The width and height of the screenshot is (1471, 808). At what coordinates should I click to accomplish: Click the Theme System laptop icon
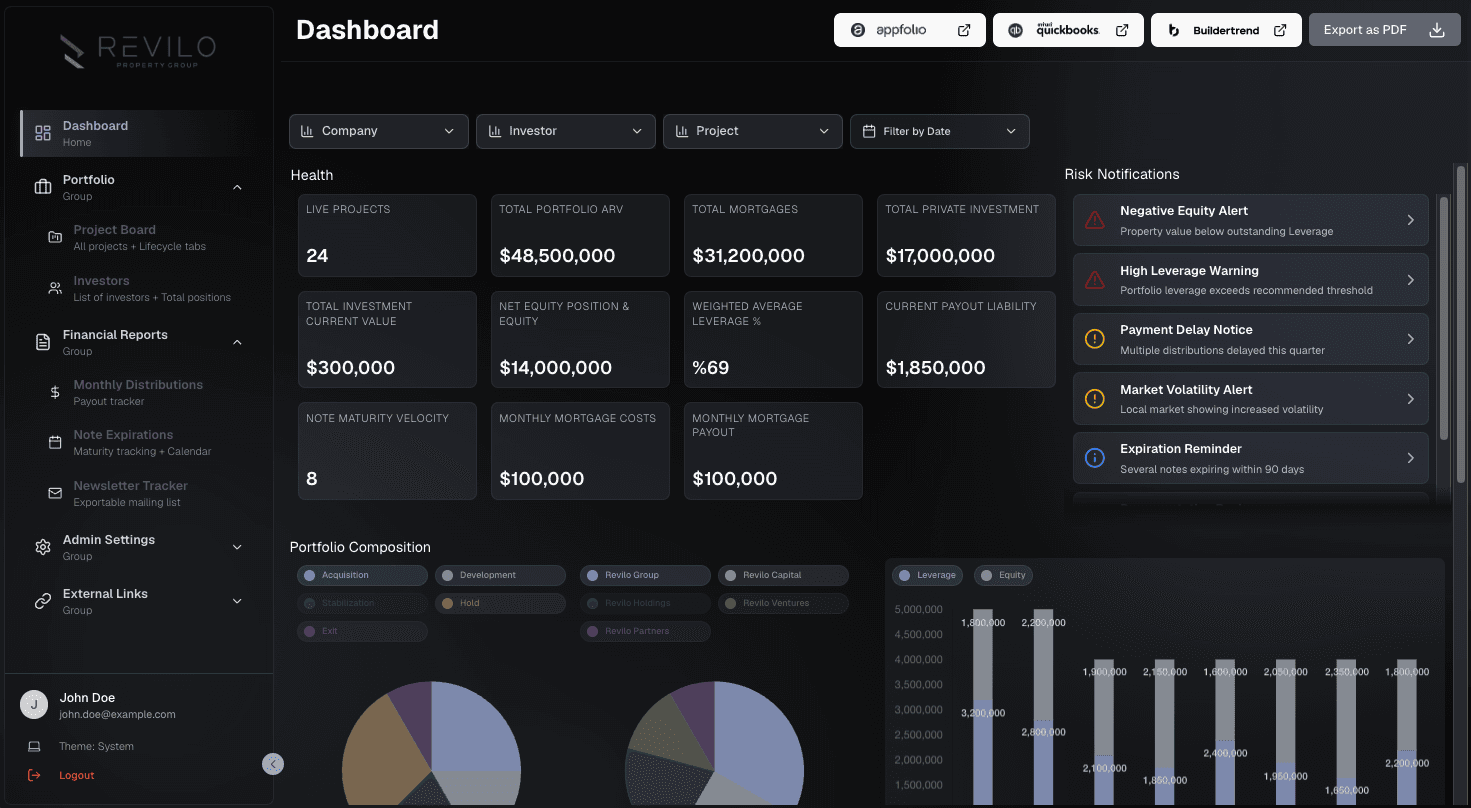pyautogui.click(x=34, y=746)
